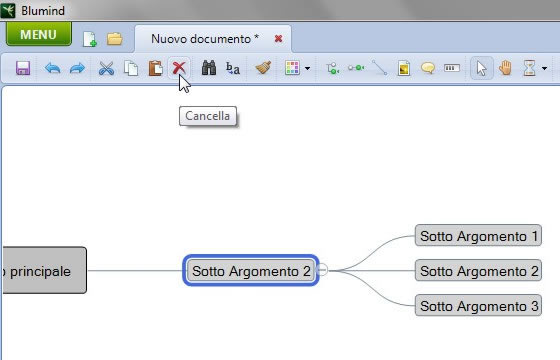Screen dimensions: 560x360
Task: Collapse children of selected Sotto Argomento 2
Action: pos(322,270)
